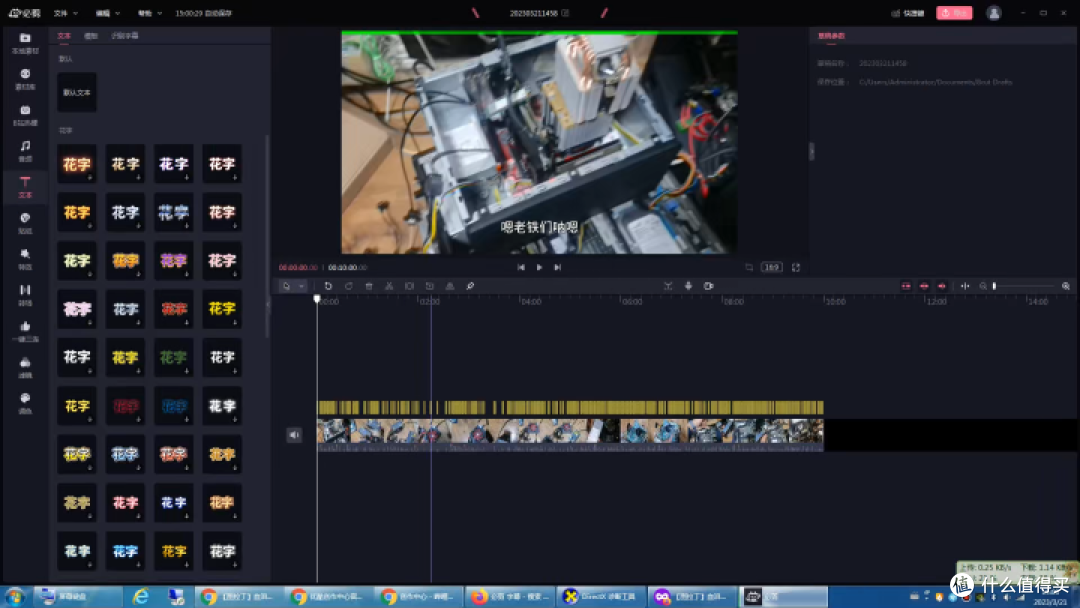This screenshot has height=608, width=1080.
Task: Open the stickers panel in sidebar
Action: [25, 223]
